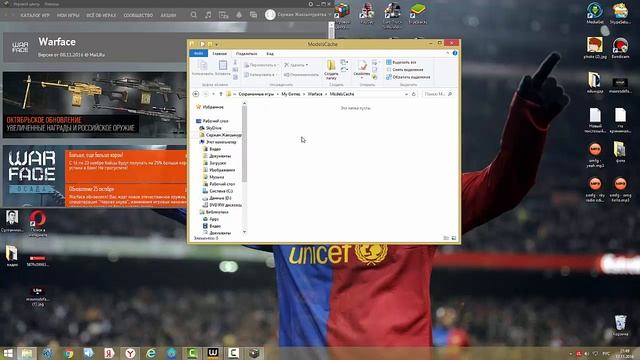
Task: Go back using Explorer back arrow
Action: point(196,94)
